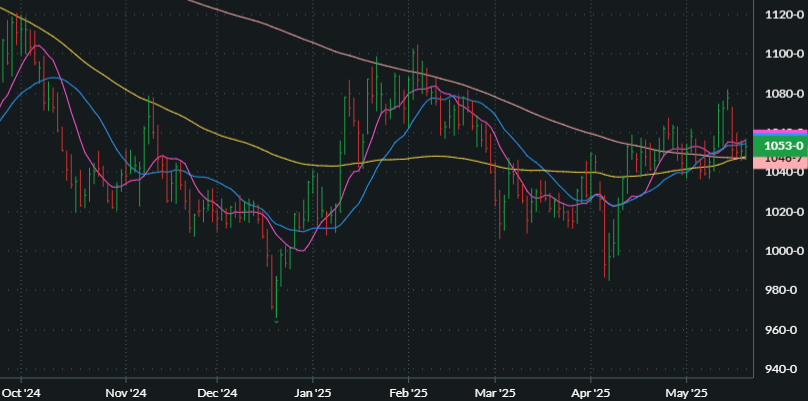
Task: Click the 1020-0 price axis label
Action: pos(784,212)
